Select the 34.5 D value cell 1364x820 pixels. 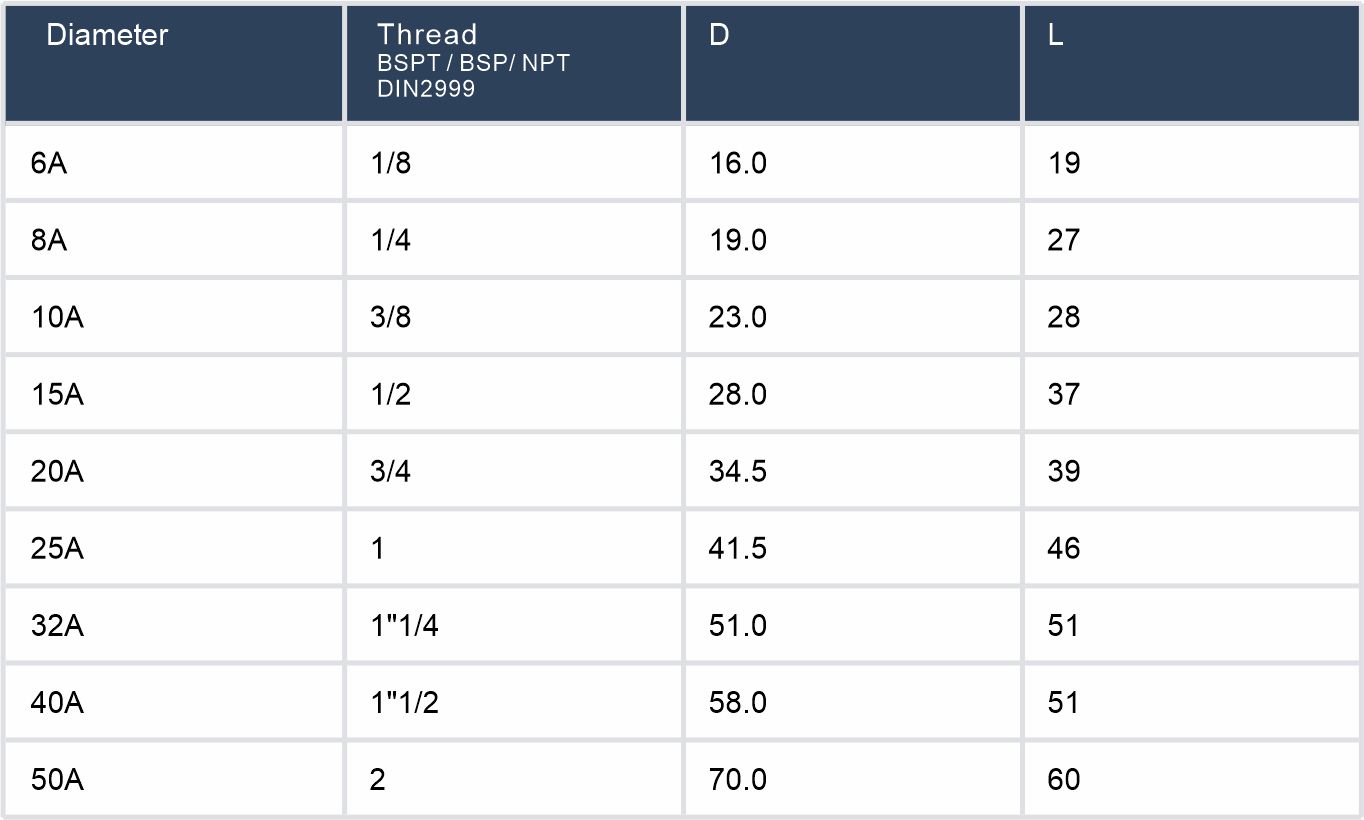coord(738,471)
